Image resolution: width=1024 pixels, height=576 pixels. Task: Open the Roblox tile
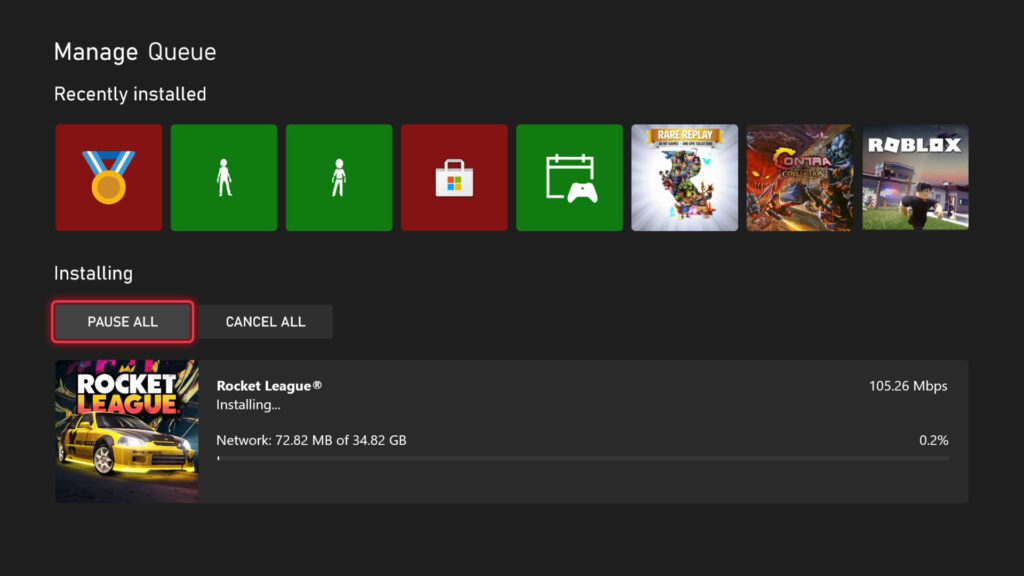[915, 177]
